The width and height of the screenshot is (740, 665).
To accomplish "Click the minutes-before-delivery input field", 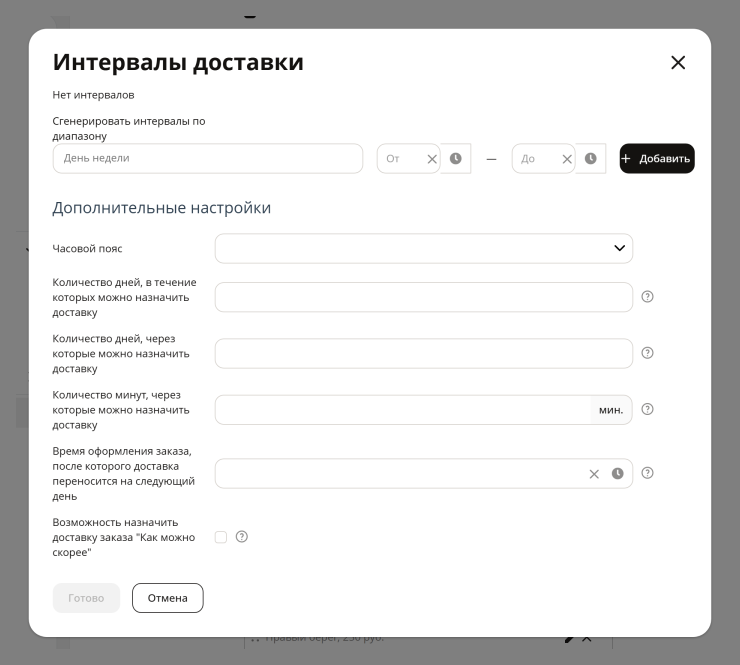I will 403,410.
